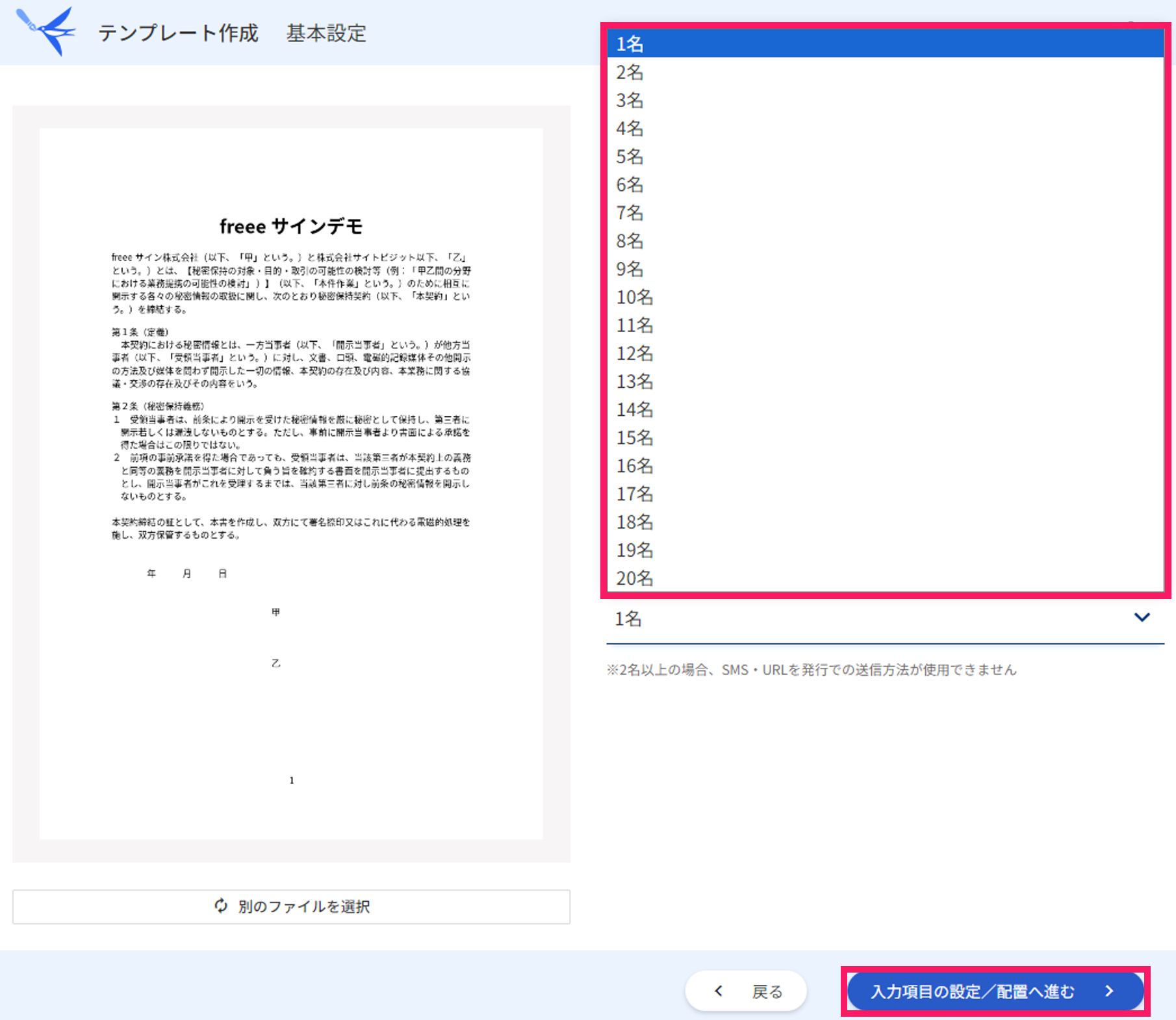
Task: Pick 16名 in the list
Action: click(885, 466)
